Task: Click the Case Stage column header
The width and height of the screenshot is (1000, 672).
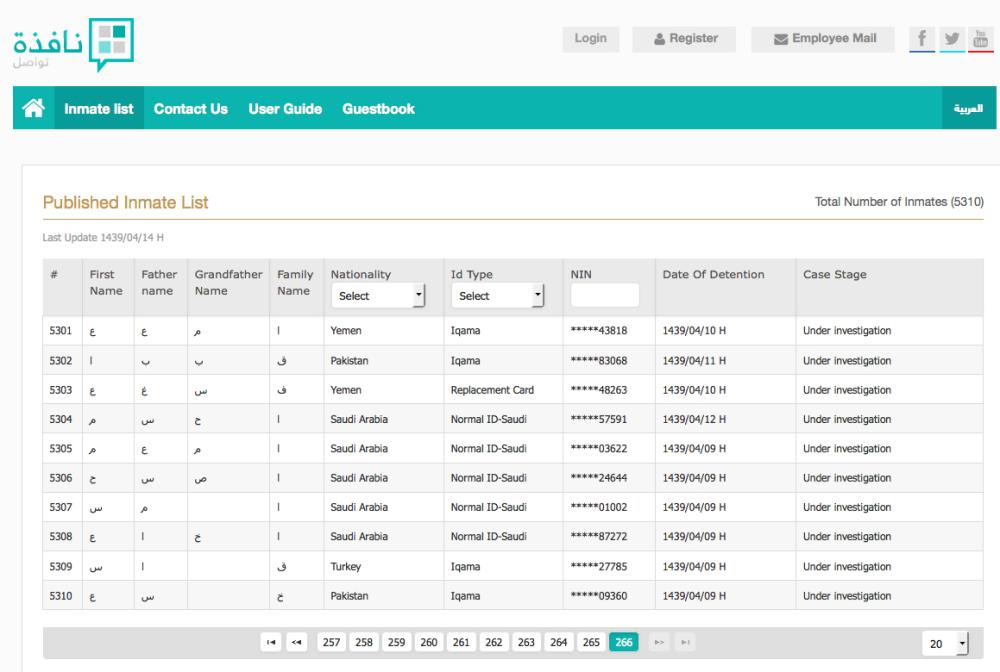Action: pyautogui.click(x=834, y=274)
